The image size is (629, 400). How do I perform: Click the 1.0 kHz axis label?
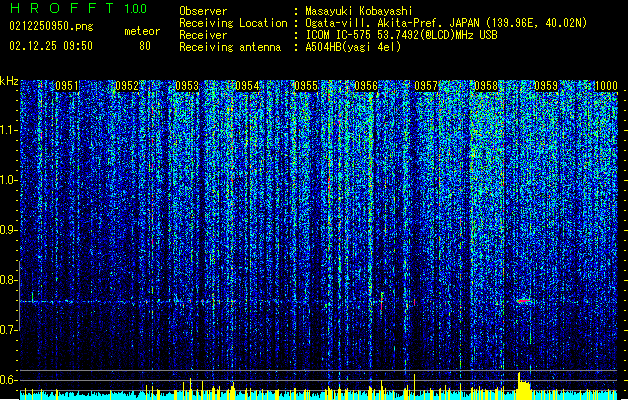coord(9,180)
